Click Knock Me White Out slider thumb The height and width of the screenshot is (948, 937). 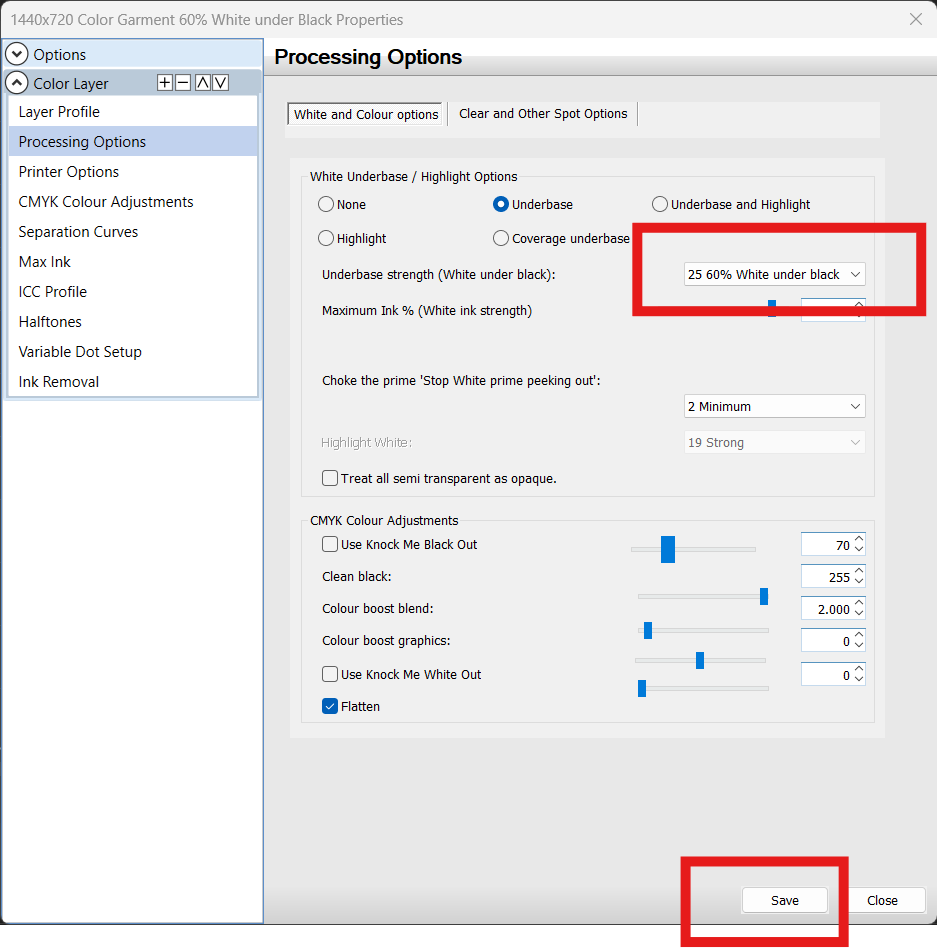click(642, 688)
